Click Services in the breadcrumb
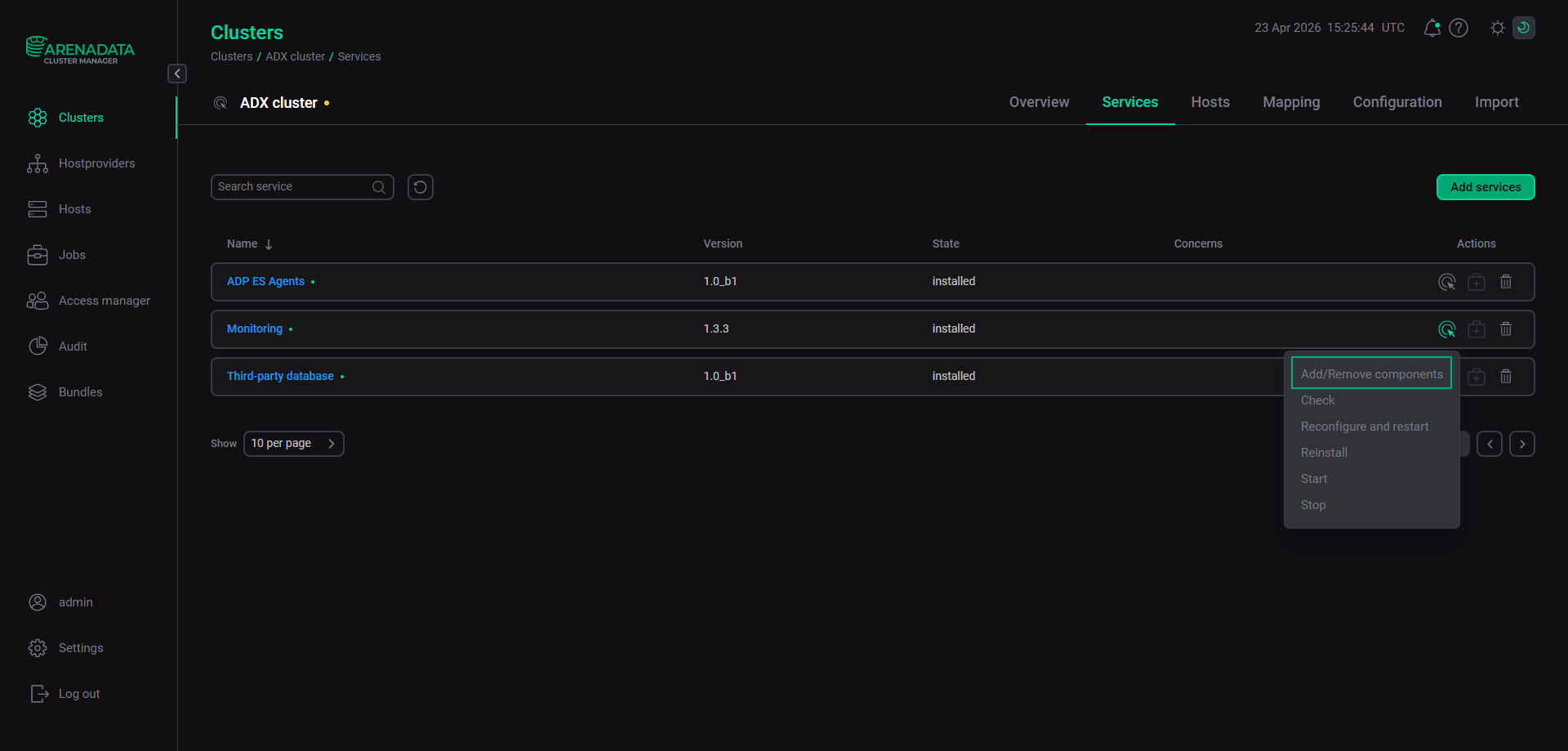This screenshot has width=1568, height=751. click(x=359, y=56)
